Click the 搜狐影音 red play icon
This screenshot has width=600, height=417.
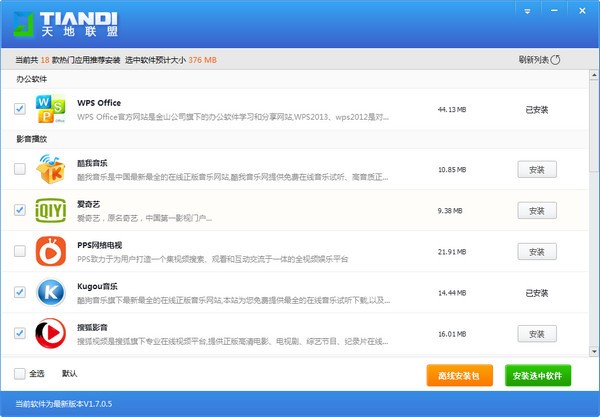pyautogui.click(x=51, y=333)
